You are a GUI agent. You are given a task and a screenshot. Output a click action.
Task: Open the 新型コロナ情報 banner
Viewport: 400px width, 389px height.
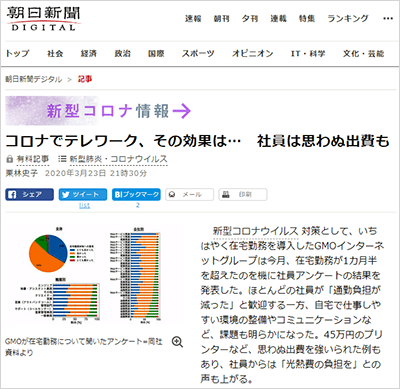[x=99, y=111]
